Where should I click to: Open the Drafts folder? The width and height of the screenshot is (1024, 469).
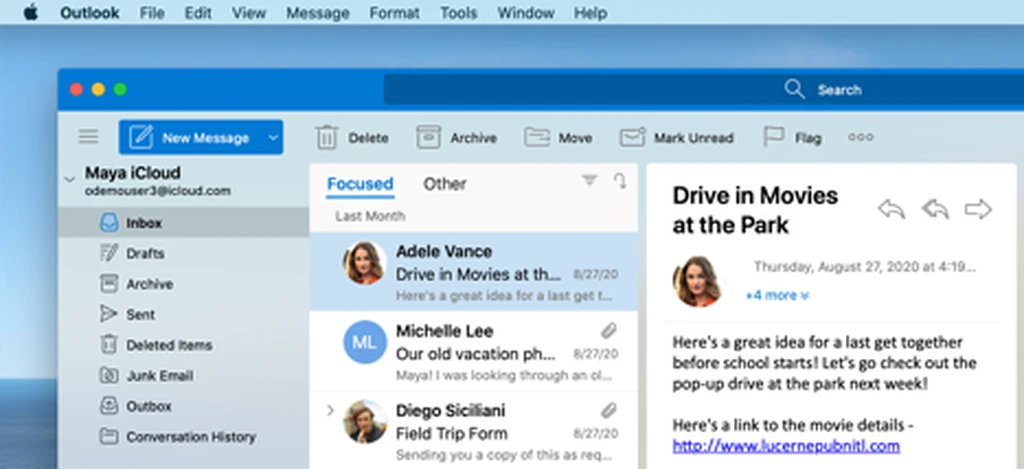click(184, 253)
